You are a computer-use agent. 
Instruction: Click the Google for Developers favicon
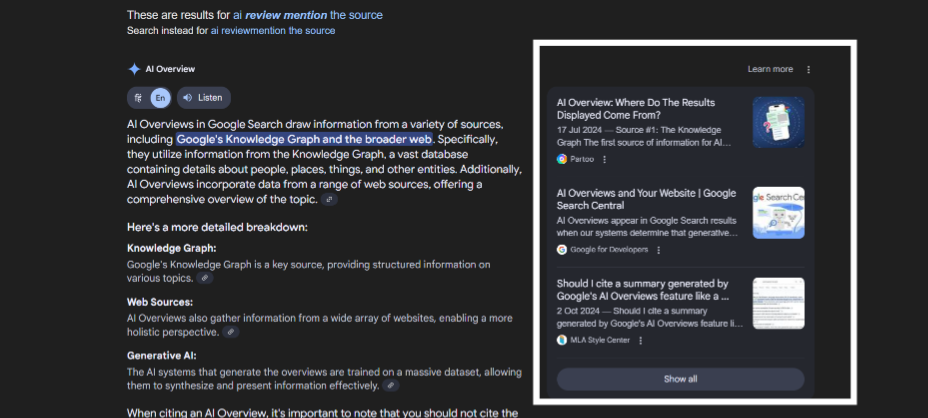pyautogui.click(x=562, y=250)
